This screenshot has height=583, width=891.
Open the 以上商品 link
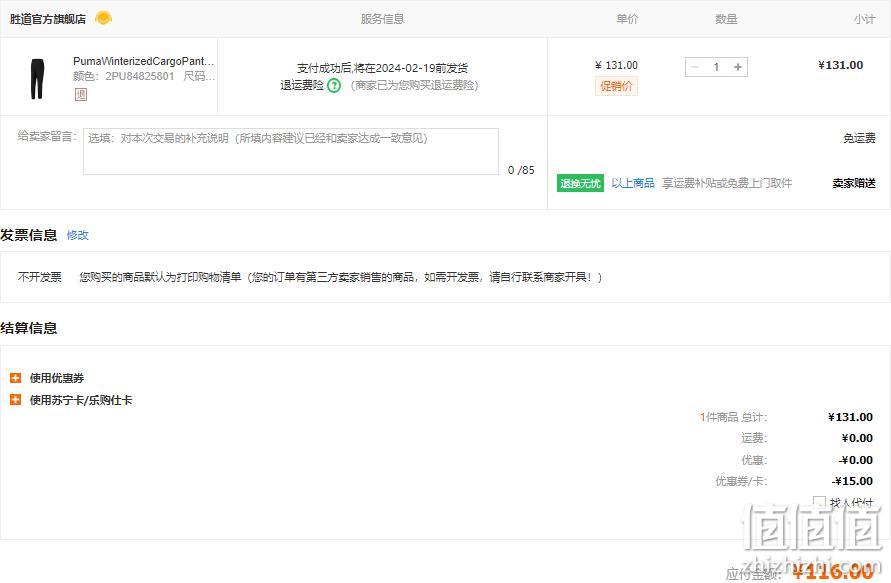[633, 183]
